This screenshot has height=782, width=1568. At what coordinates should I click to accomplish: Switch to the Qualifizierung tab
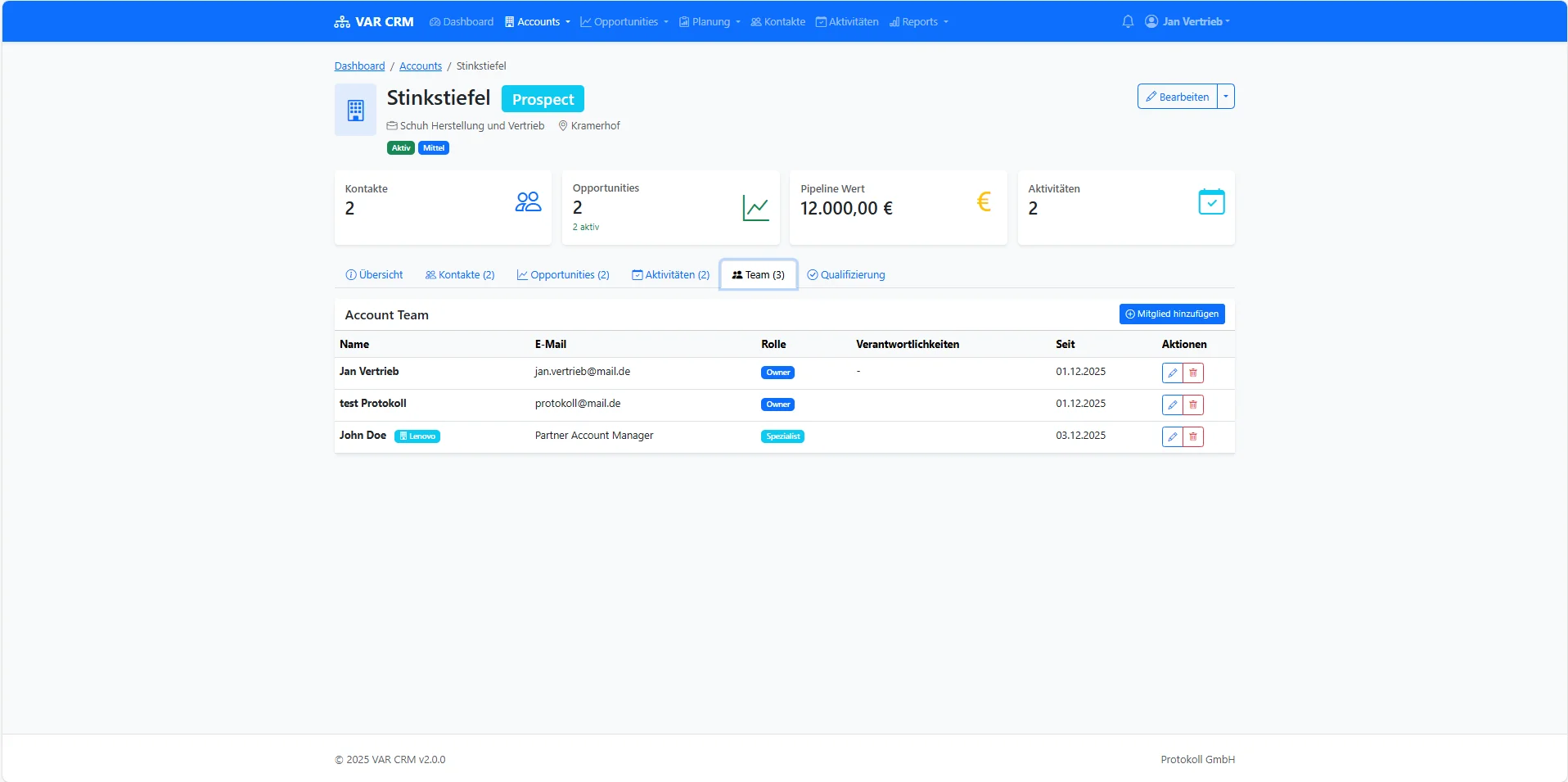tap(846, 275)
